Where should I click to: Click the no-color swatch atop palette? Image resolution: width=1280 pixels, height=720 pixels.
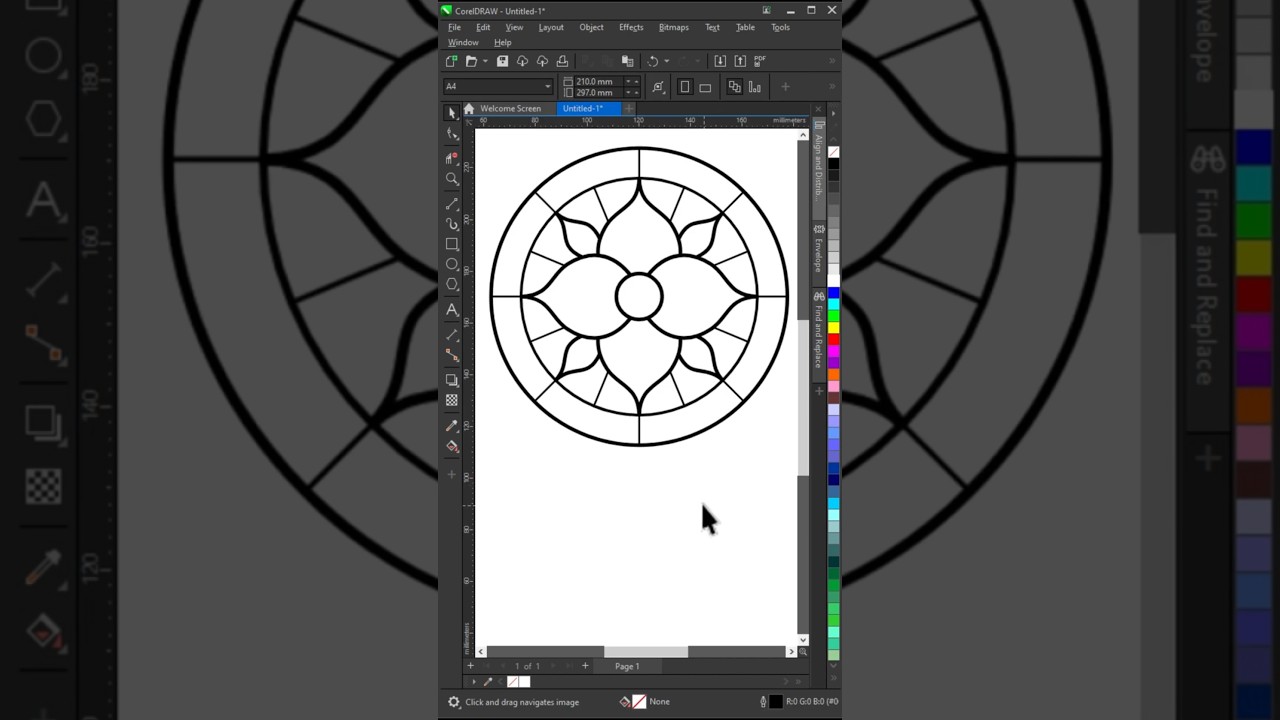(x=833, y=152)
